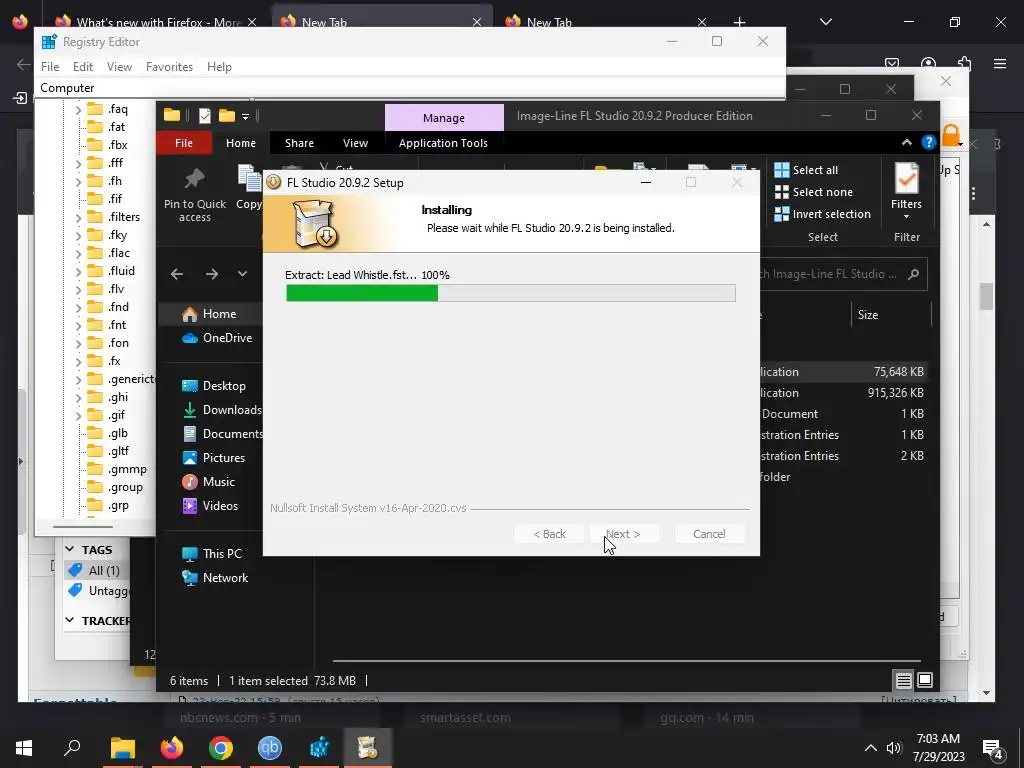Open the Filters dropdown in ribbon
1024x768 pixels.
point(906,191)
